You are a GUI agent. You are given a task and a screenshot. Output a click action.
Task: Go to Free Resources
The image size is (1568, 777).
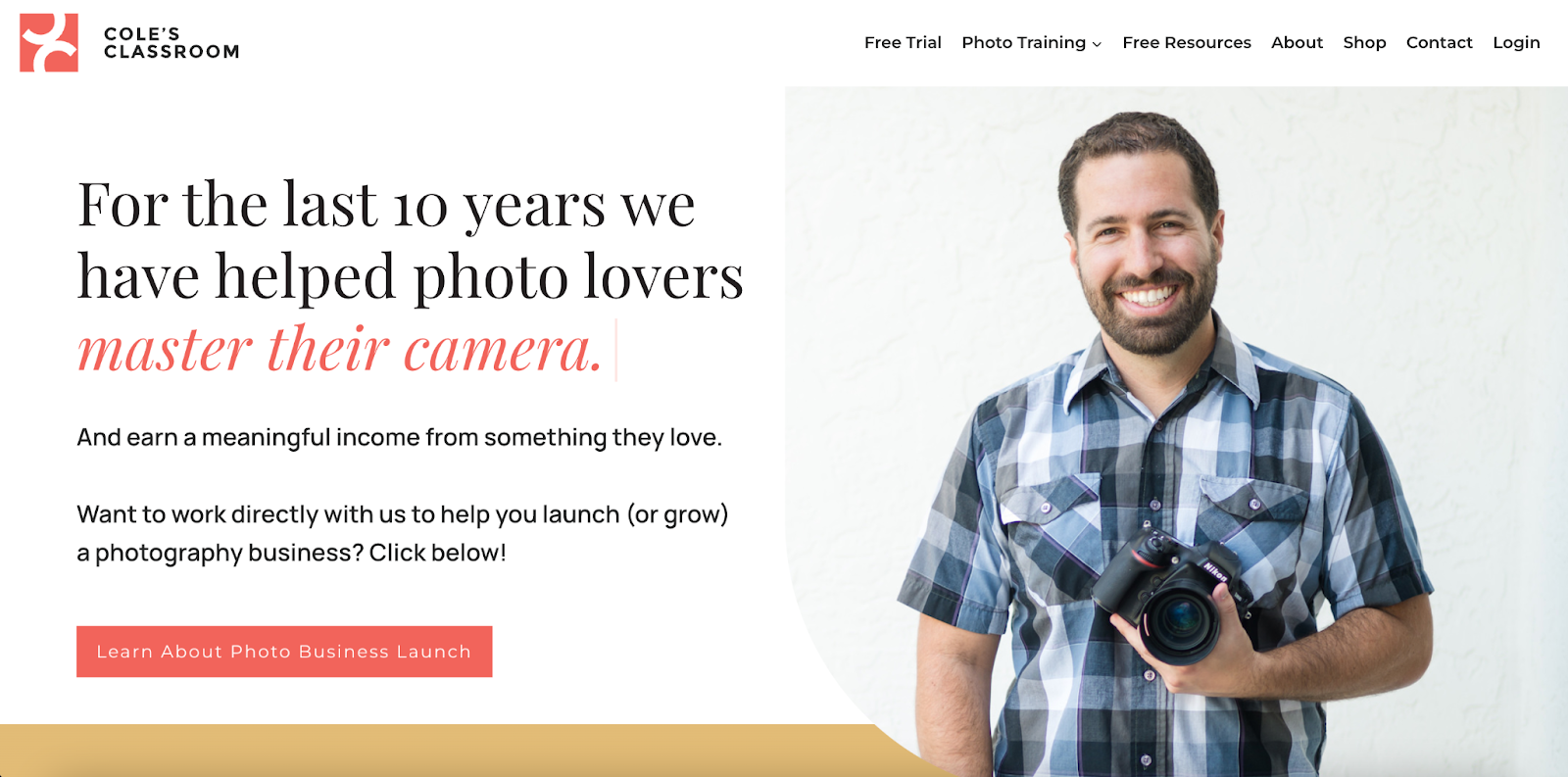(x=1187, y=42)
